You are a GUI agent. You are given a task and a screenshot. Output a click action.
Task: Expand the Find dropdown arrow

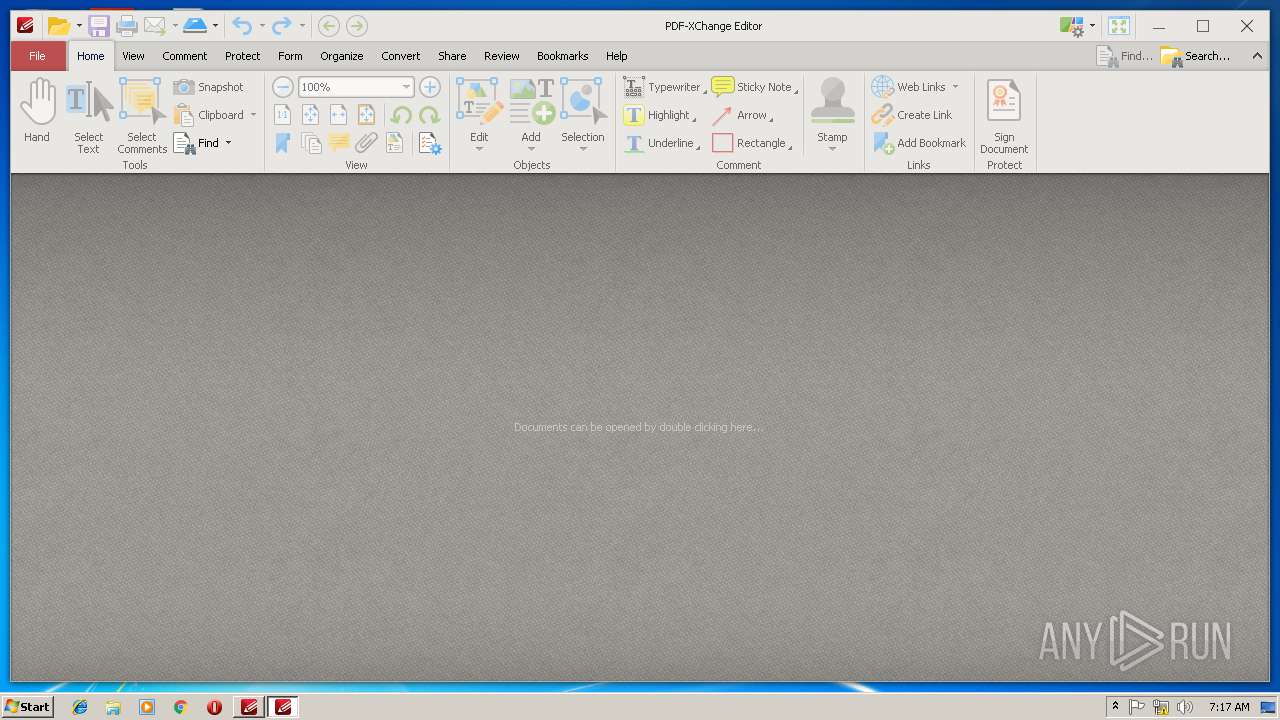228,143
